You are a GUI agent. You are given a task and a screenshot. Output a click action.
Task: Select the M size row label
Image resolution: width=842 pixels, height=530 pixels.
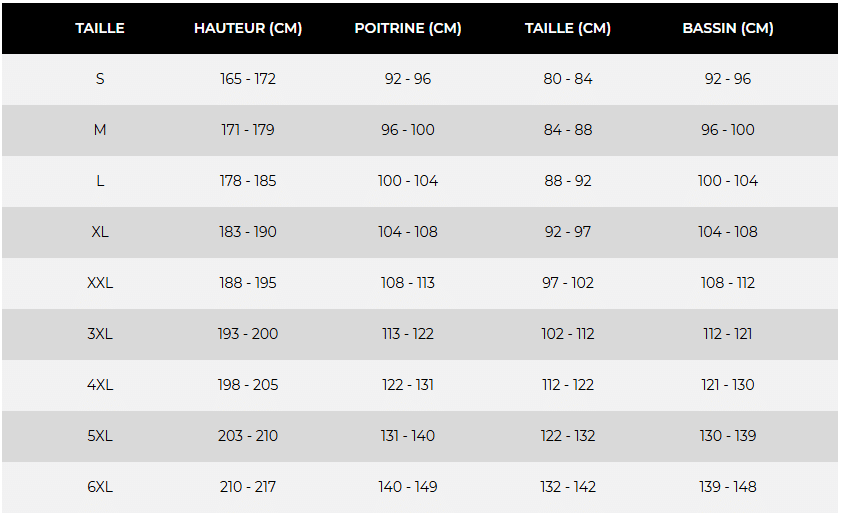coord(100,130)
